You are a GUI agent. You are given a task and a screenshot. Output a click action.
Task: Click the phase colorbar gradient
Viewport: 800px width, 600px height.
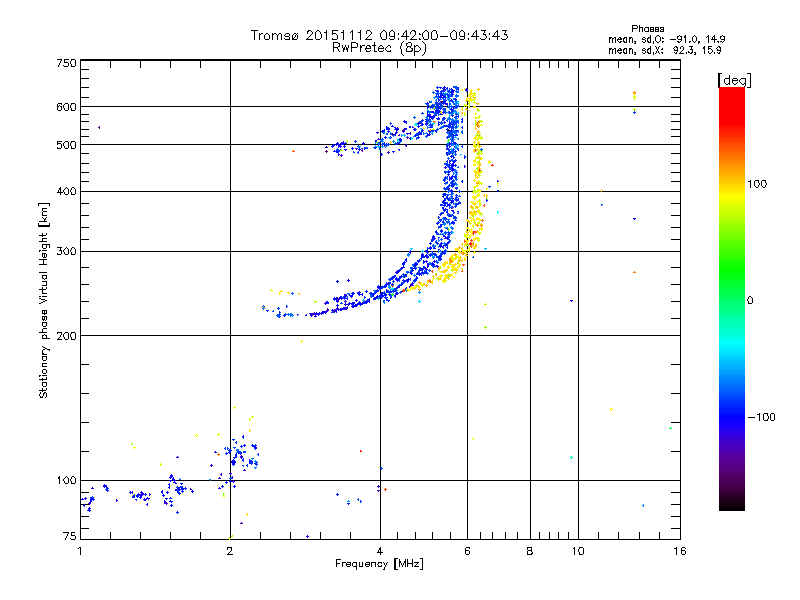[x=732, y=299]
